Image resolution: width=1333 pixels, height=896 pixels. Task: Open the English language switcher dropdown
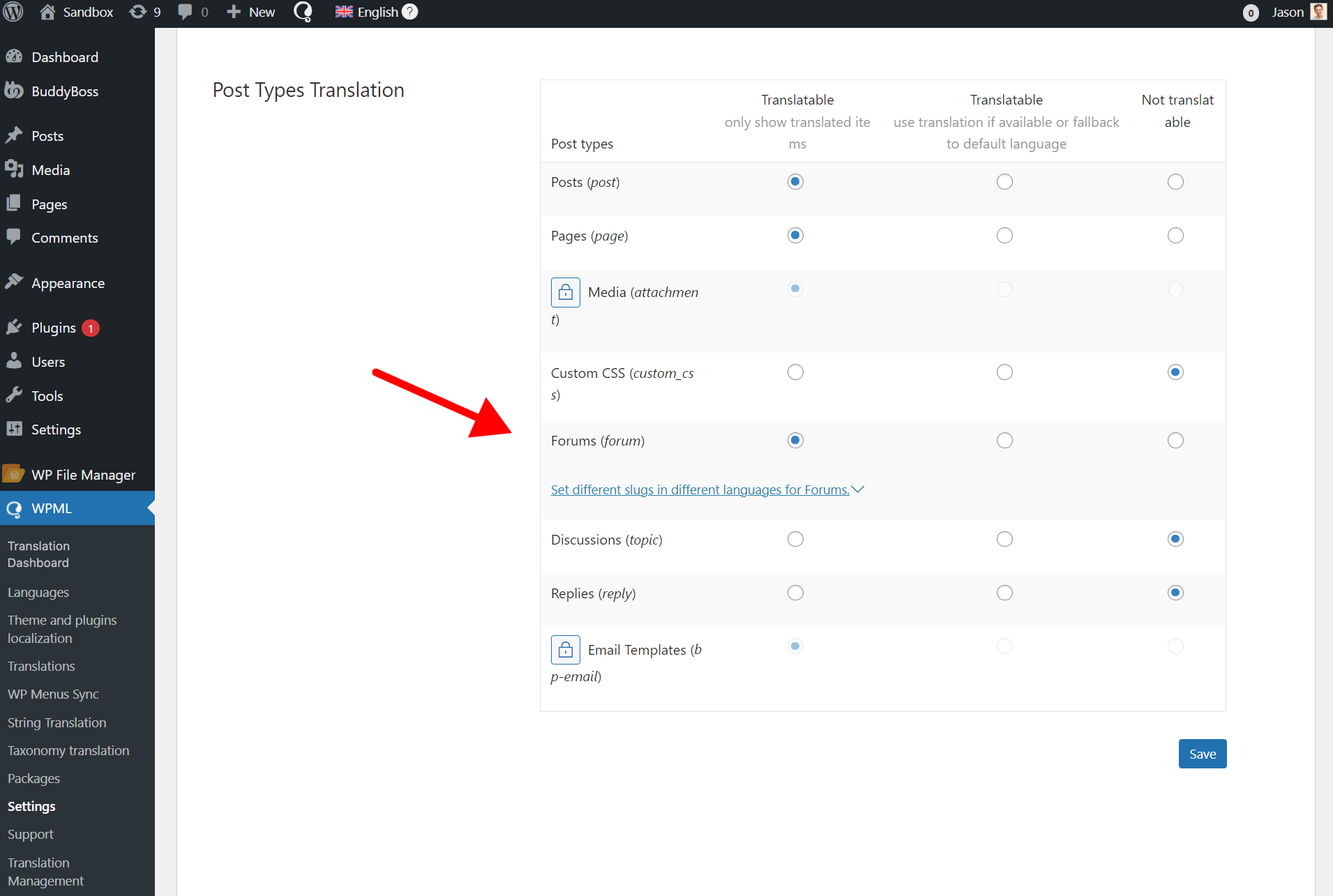pyautogui.click(x=376, y=12)
